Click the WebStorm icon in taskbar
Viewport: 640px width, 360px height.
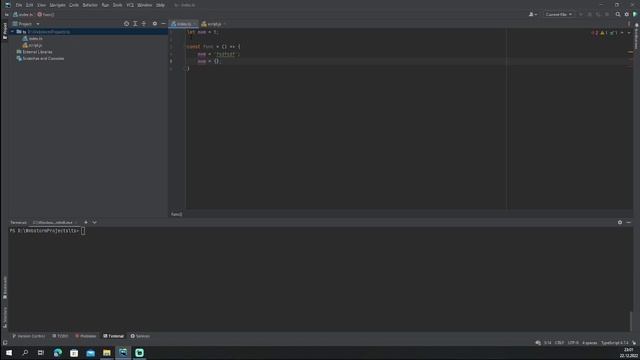click(x=123, y=353)
